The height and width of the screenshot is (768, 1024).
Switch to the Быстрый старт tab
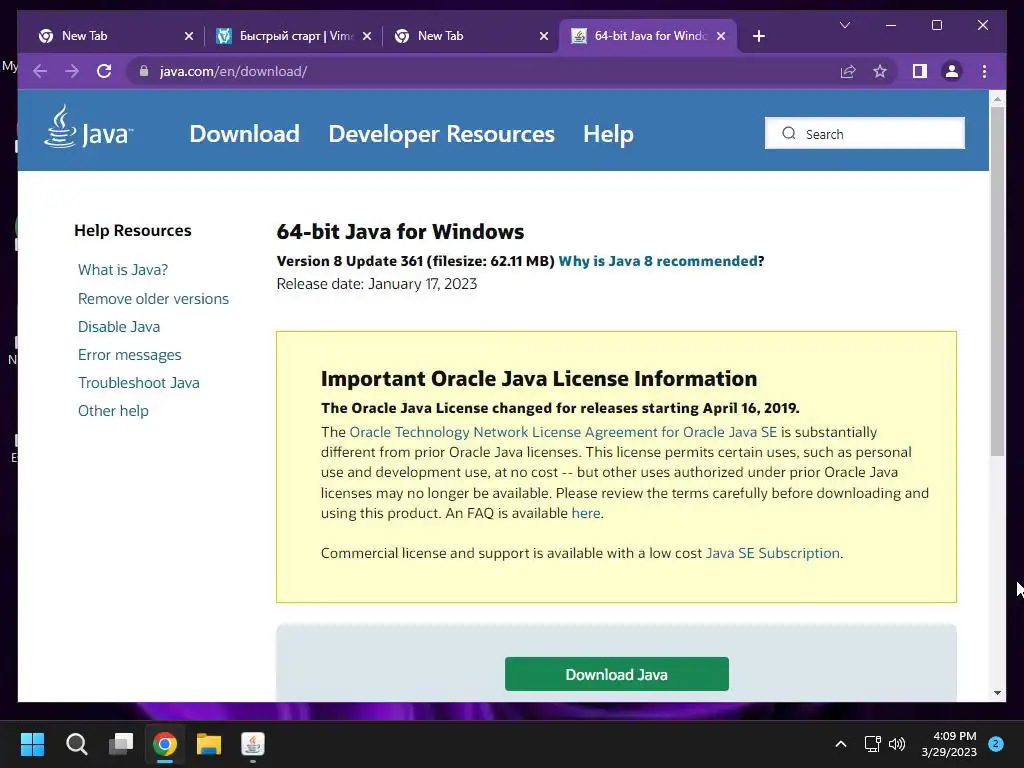click(294, 36)
